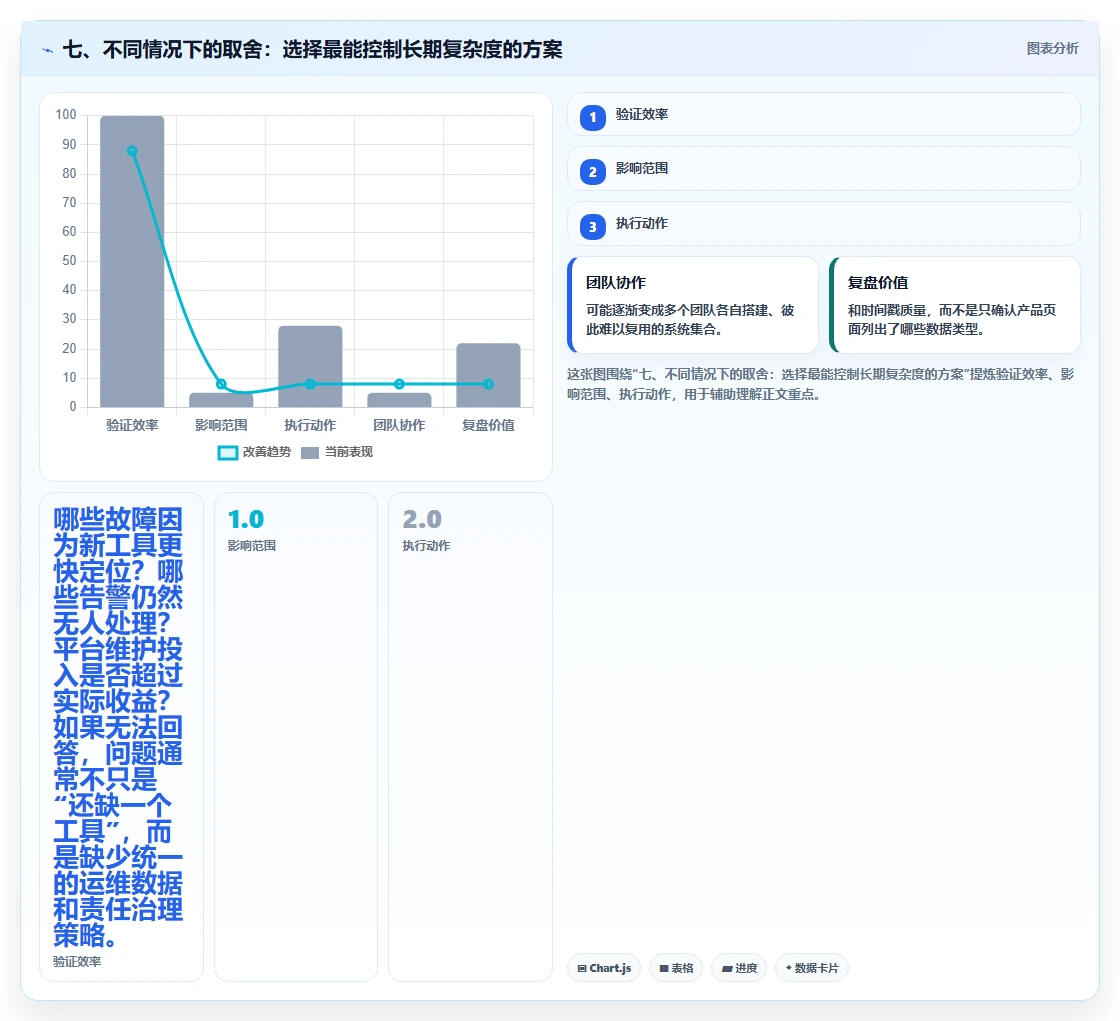Click the 复盘价值 bar in the chart

pos(489,375)
